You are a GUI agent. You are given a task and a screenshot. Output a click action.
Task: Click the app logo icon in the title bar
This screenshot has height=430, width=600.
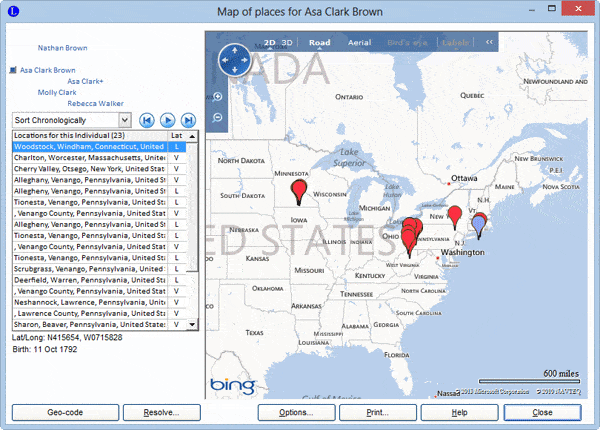coord(13,11)
